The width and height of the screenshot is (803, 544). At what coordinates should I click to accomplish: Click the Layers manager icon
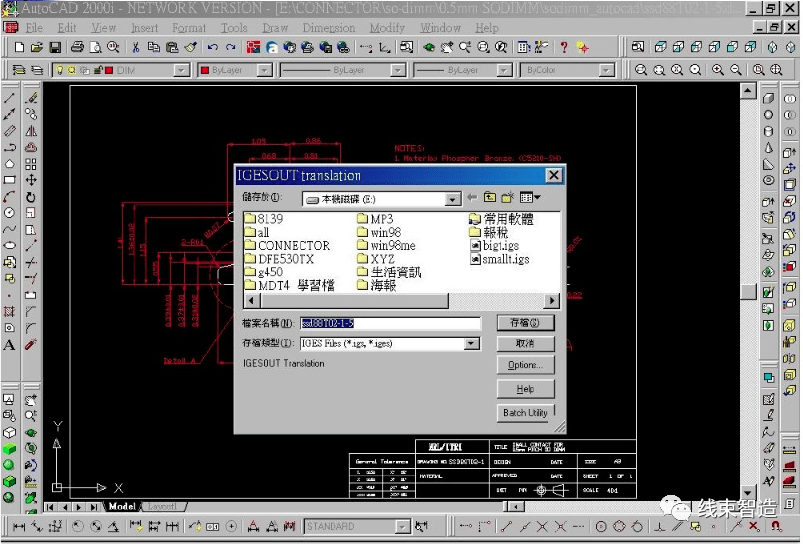pyautogui.click(x=18, y=70)
